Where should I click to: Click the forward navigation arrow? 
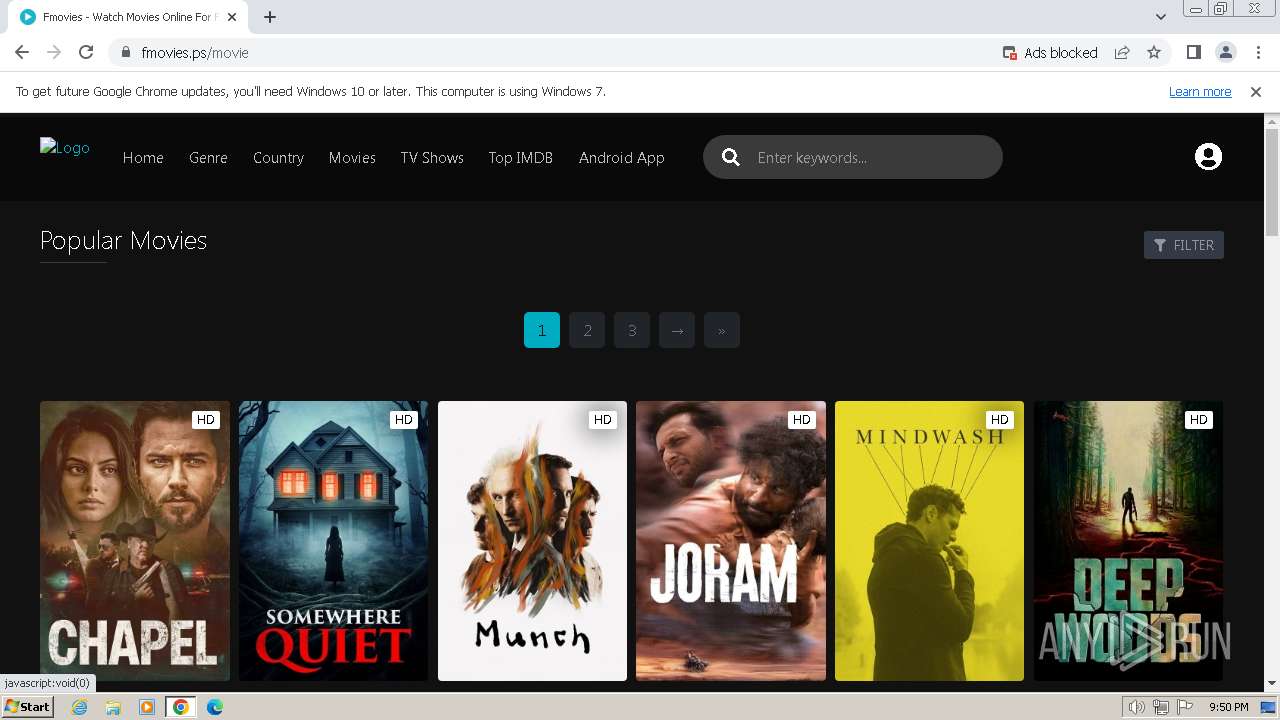coord(54,52)
